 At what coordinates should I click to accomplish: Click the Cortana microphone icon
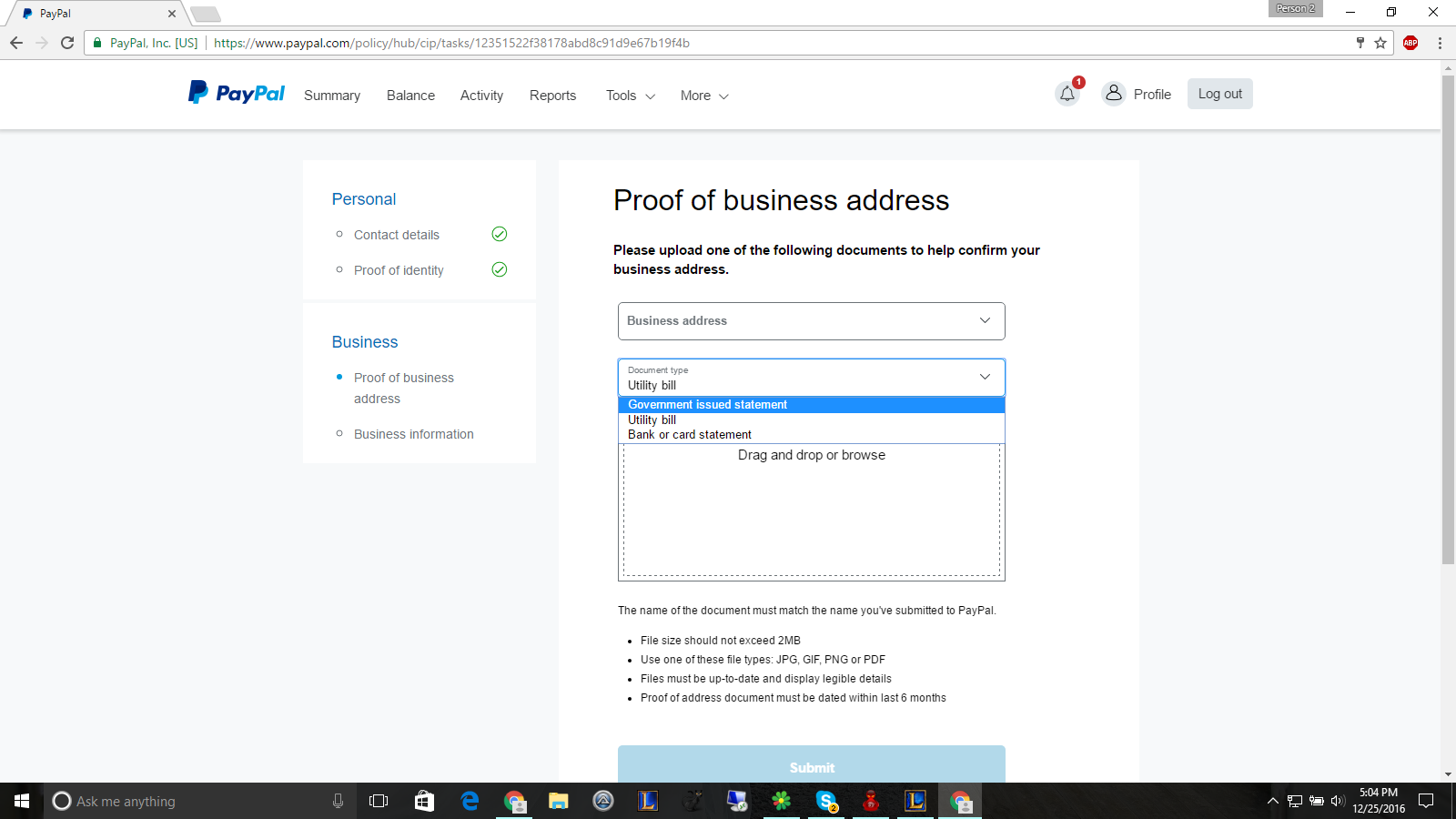pos(338,801)
